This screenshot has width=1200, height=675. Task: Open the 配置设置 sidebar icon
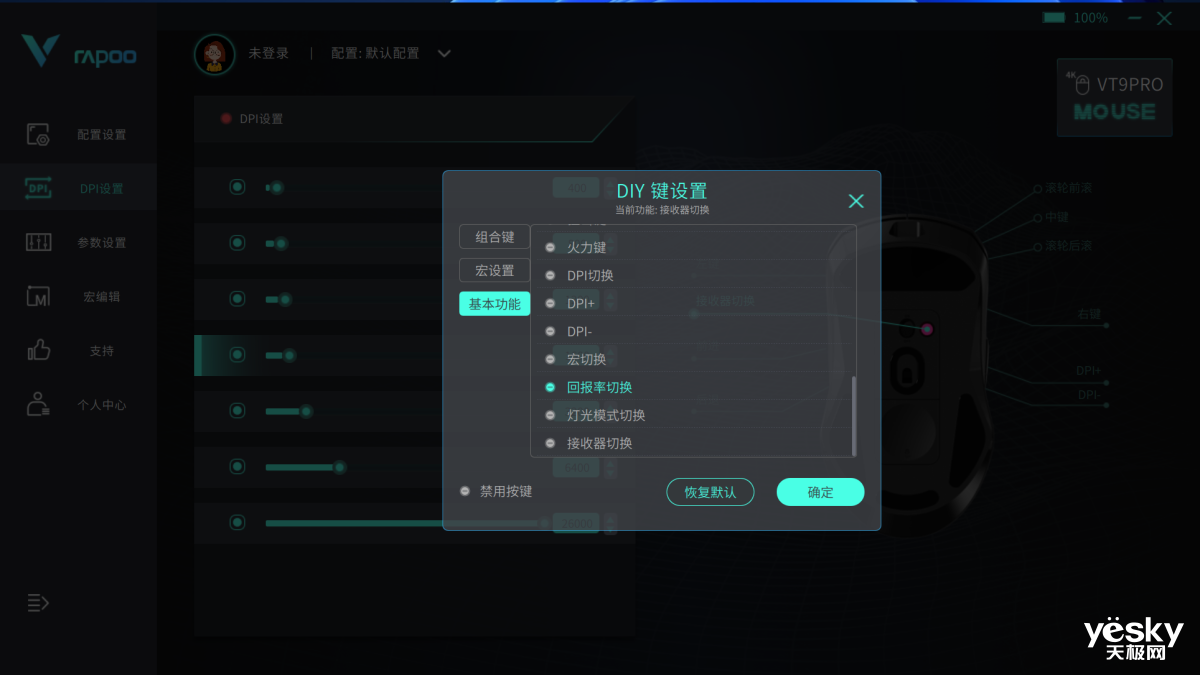[38, 134]
